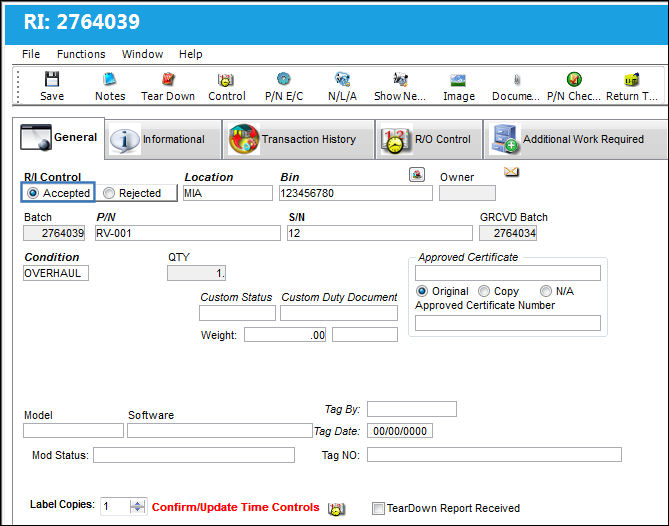Click Confirm/Update Time Controls red link

[x=236, y=507]
